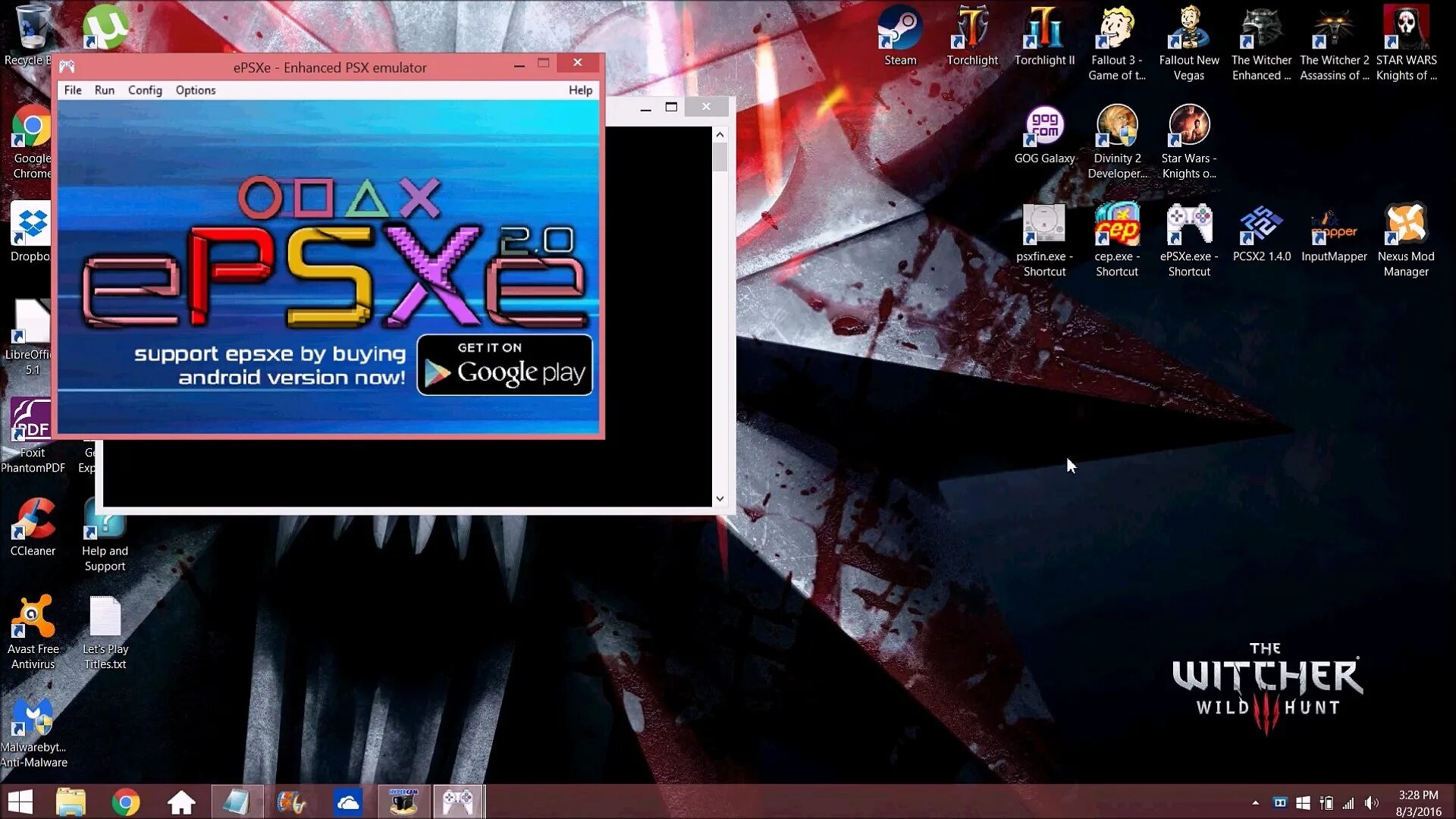Viewport: 1456px width, 819px height.
Task: Click the console window scroll up arrow
Action: coord(720,134)
